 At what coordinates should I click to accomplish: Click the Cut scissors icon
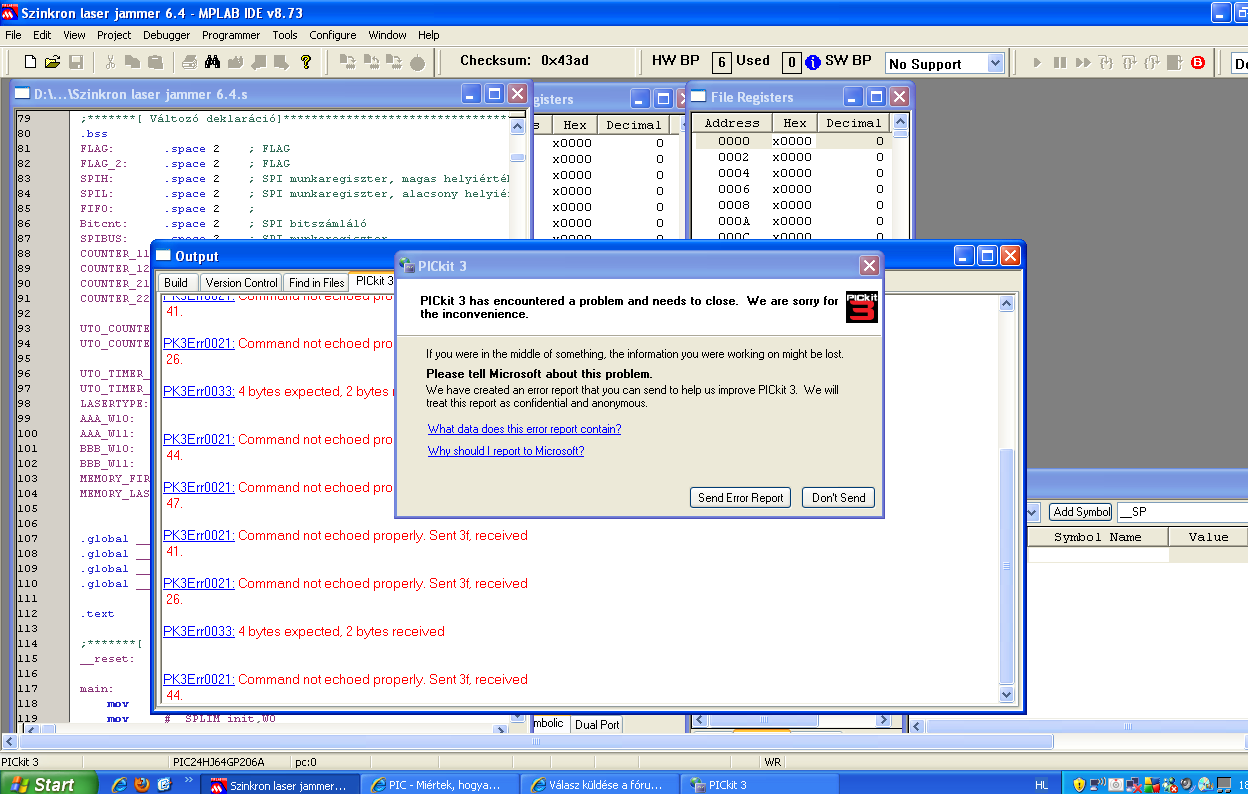point(111,62)
